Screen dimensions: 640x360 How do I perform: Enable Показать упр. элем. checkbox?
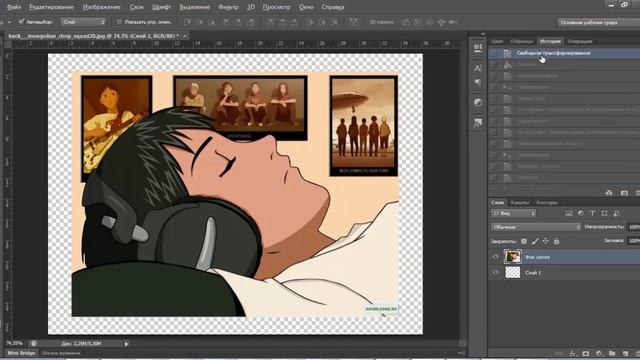[x=119, y=22]
